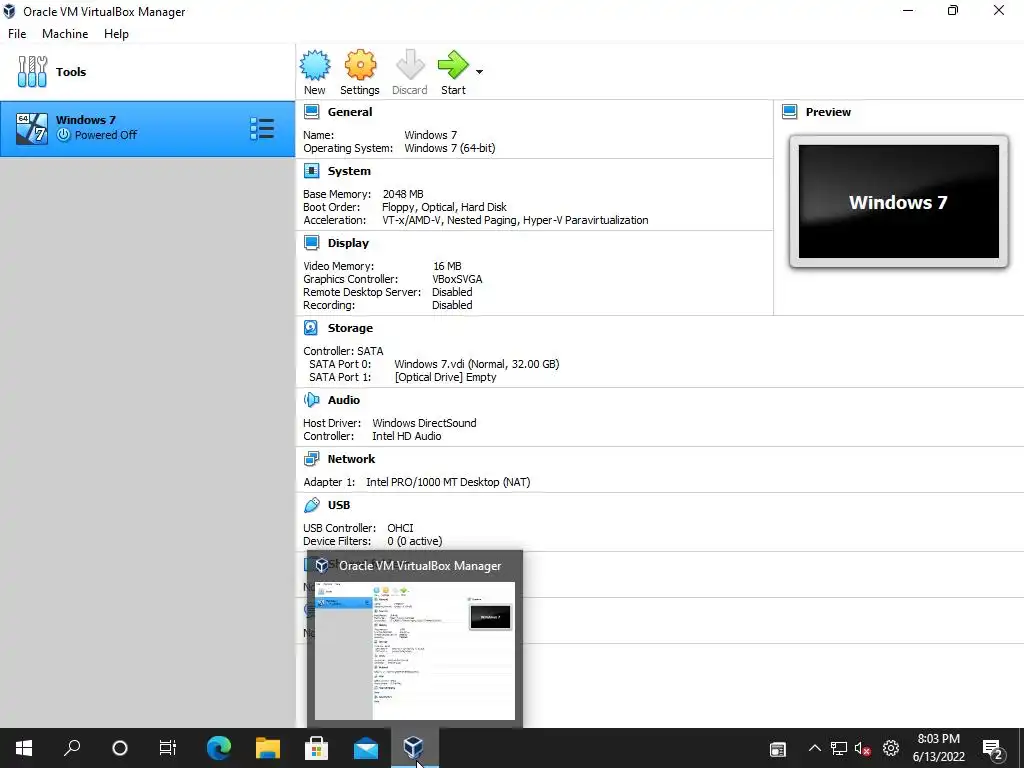Click the Windows Start button
The width and height of the screenshot is (1024, 768).
24,748
